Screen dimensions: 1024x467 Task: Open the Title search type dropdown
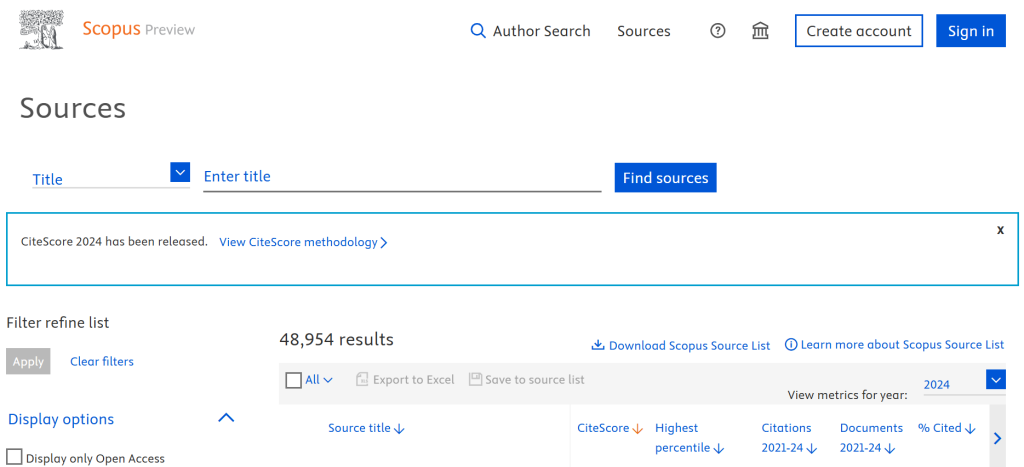click(180, 173)
